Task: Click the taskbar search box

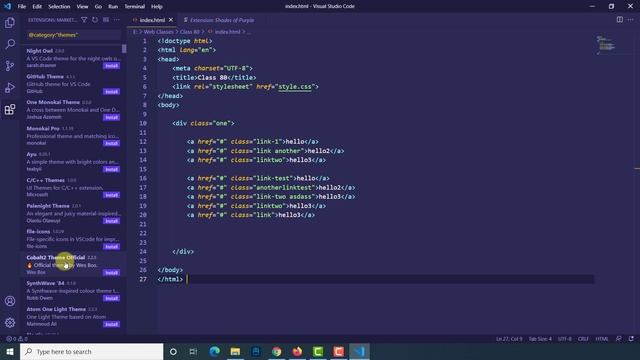Action: click(x=91, y=351)
